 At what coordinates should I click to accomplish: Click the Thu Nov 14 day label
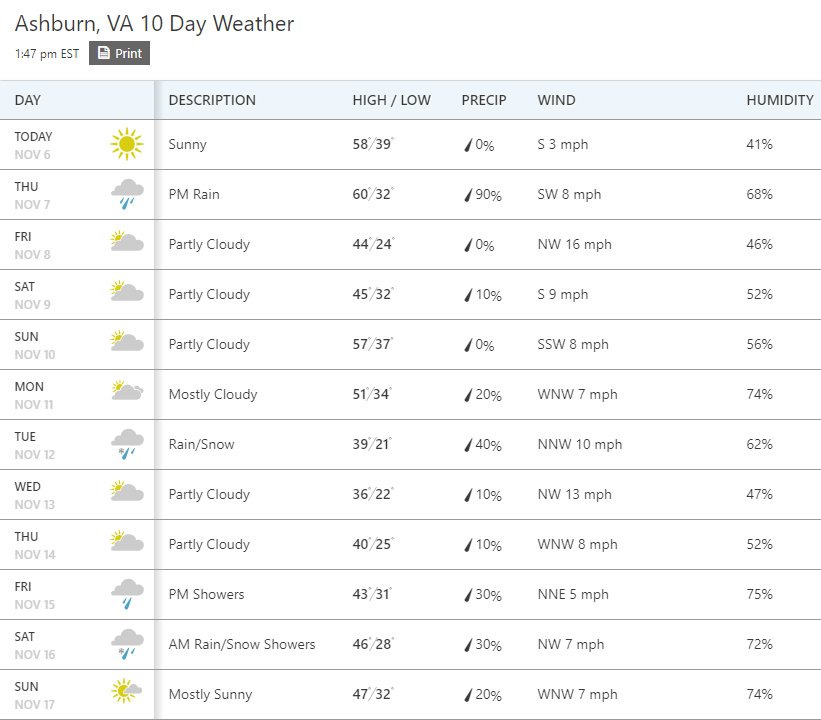pyautogui.click(x=35, y=545)
